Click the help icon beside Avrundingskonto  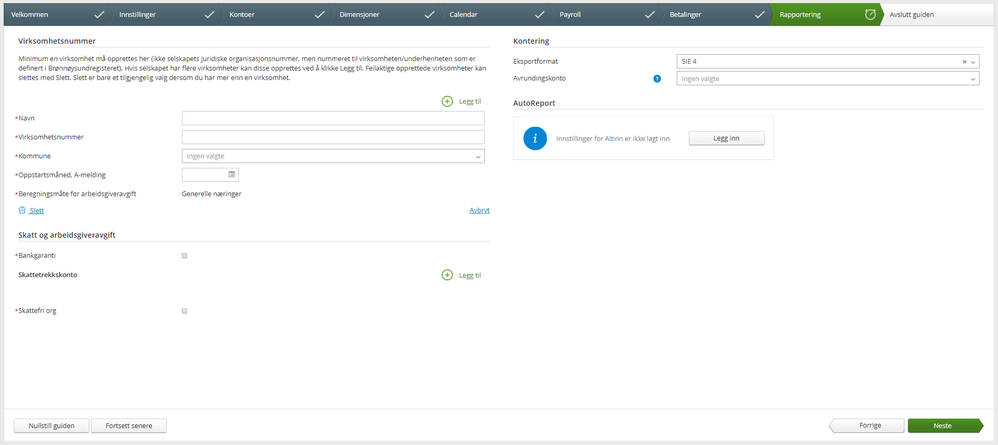(657, 78)
